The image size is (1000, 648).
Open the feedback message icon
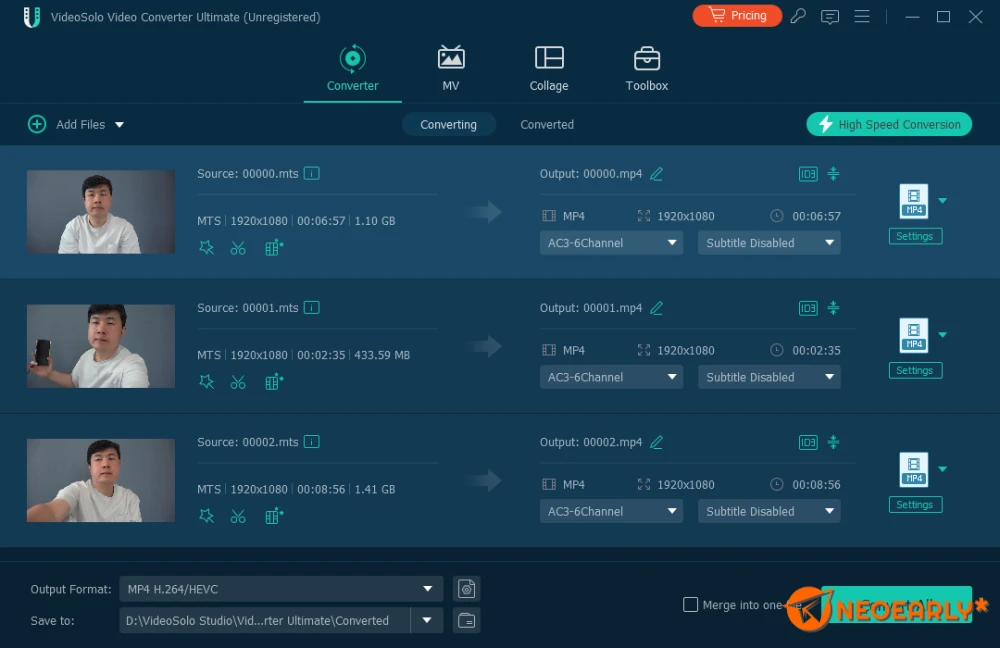pyautogui.click(x=830, y=17)
